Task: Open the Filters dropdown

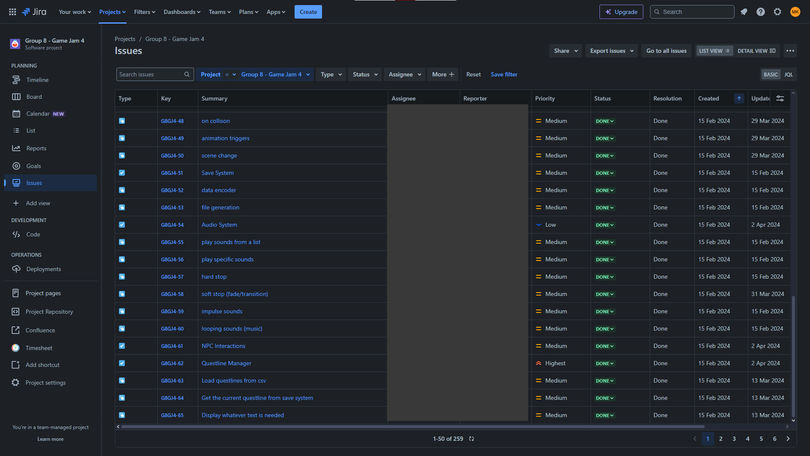Action: click(x=144, y=12)
